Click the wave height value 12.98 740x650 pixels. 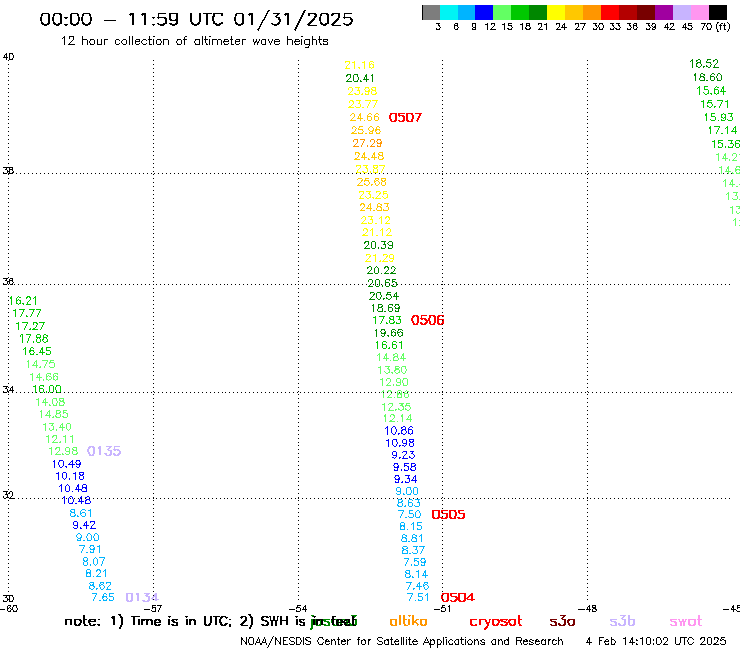click(63, 451)
